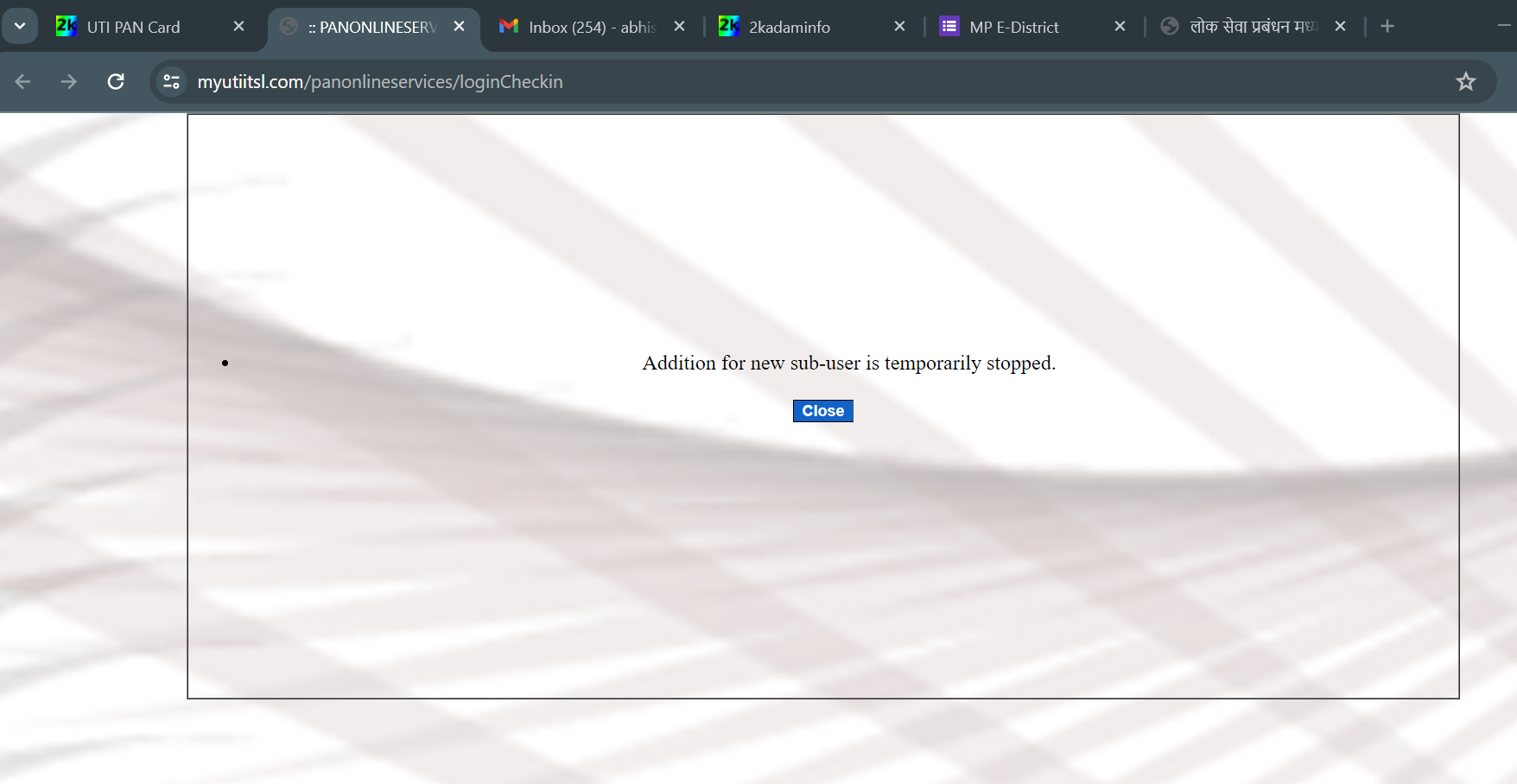The width and height of the screenshot is (1517, 784).
Task: Close the MP E-District tab
Action: tap(1120, 27)
